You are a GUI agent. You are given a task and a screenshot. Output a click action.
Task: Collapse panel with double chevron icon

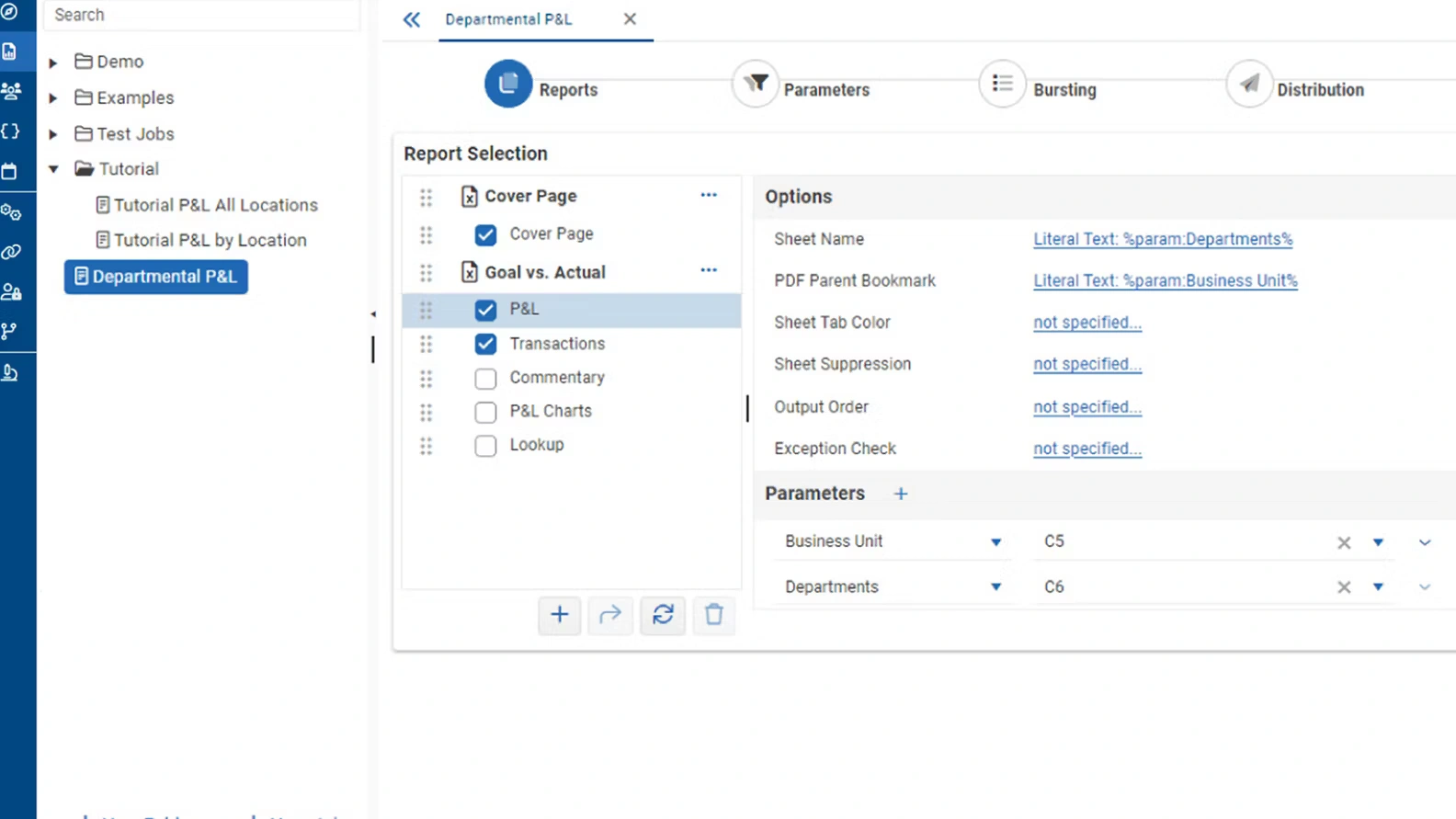pyautogui.click(x=411, y=19)
